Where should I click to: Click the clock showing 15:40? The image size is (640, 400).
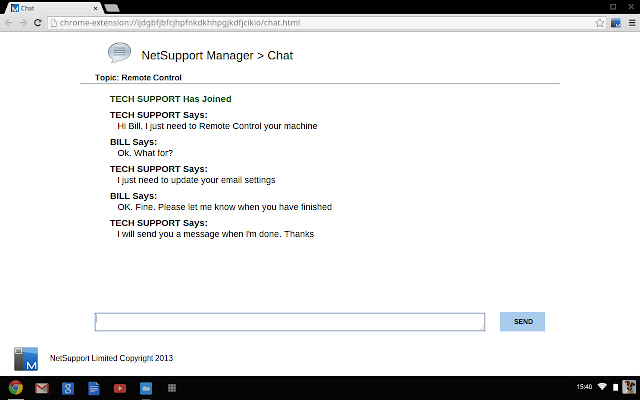click(584, 387)
